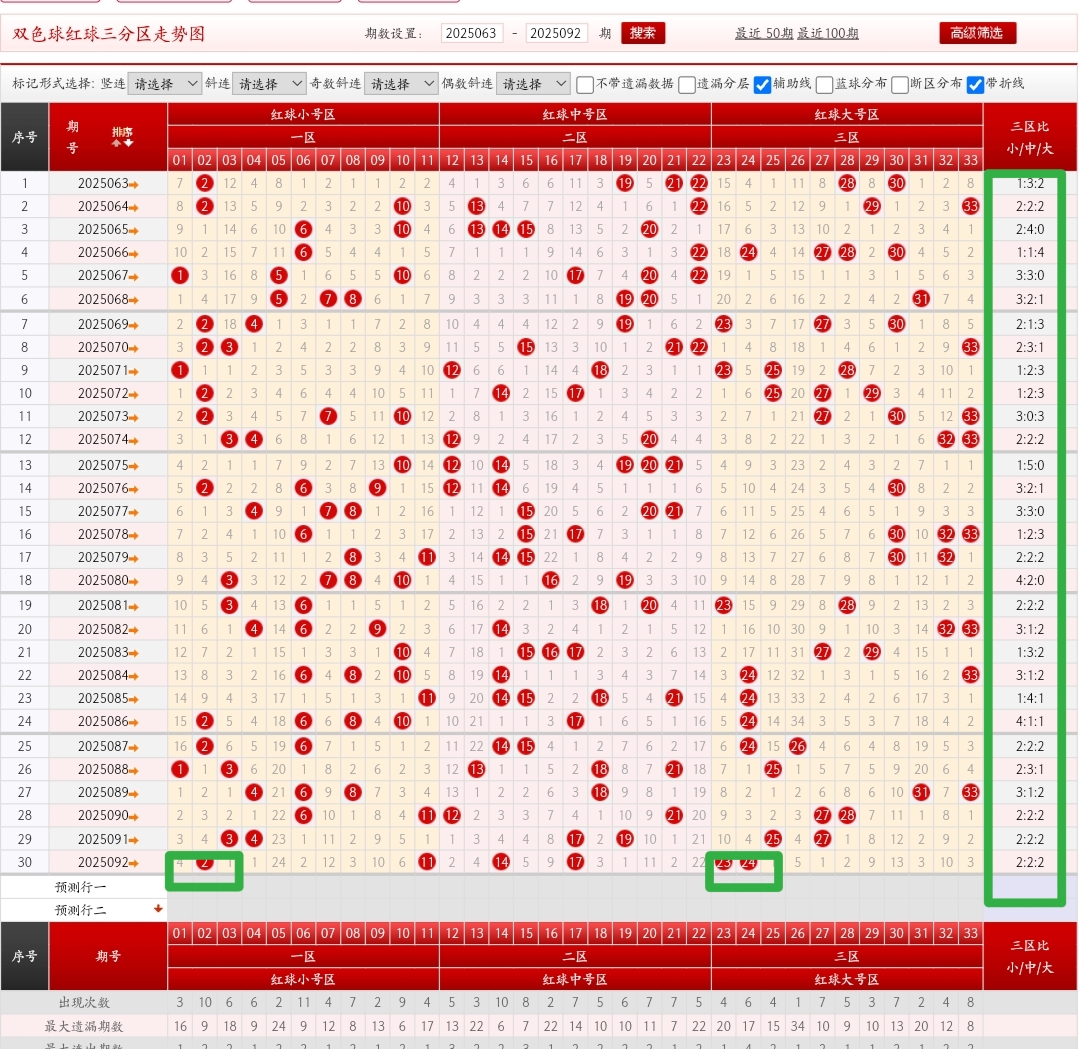Open the 偶数斜连 select box
This screenshot has height=1049, width=1080.
point(533,84)
